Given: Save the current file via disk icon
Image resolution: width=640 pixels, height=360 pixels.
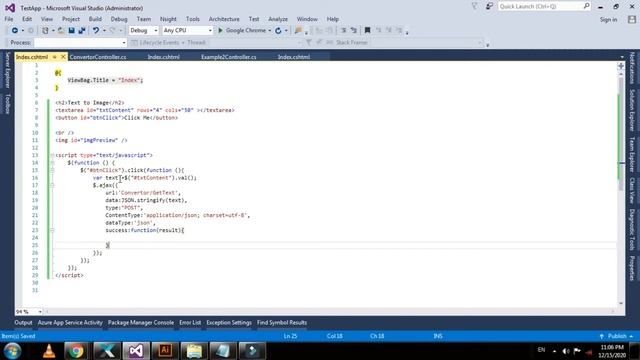Looking at the screenshot, I should [71, 31].
